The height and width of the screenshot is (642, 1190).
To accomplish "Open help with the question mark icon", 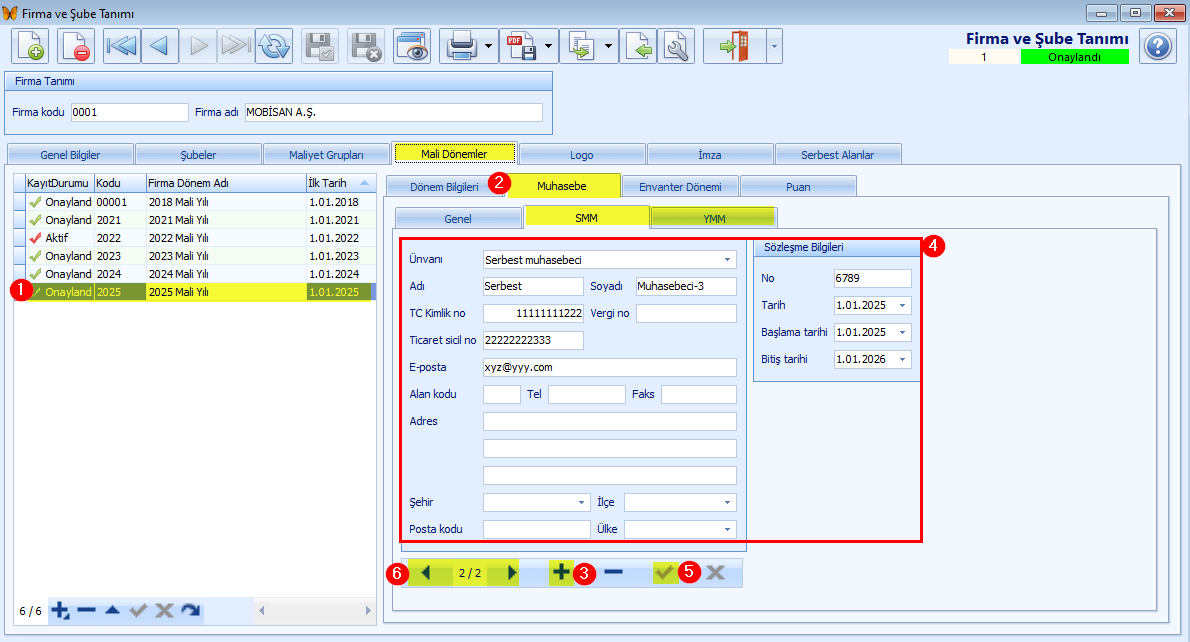I will tap(1157, 46).
